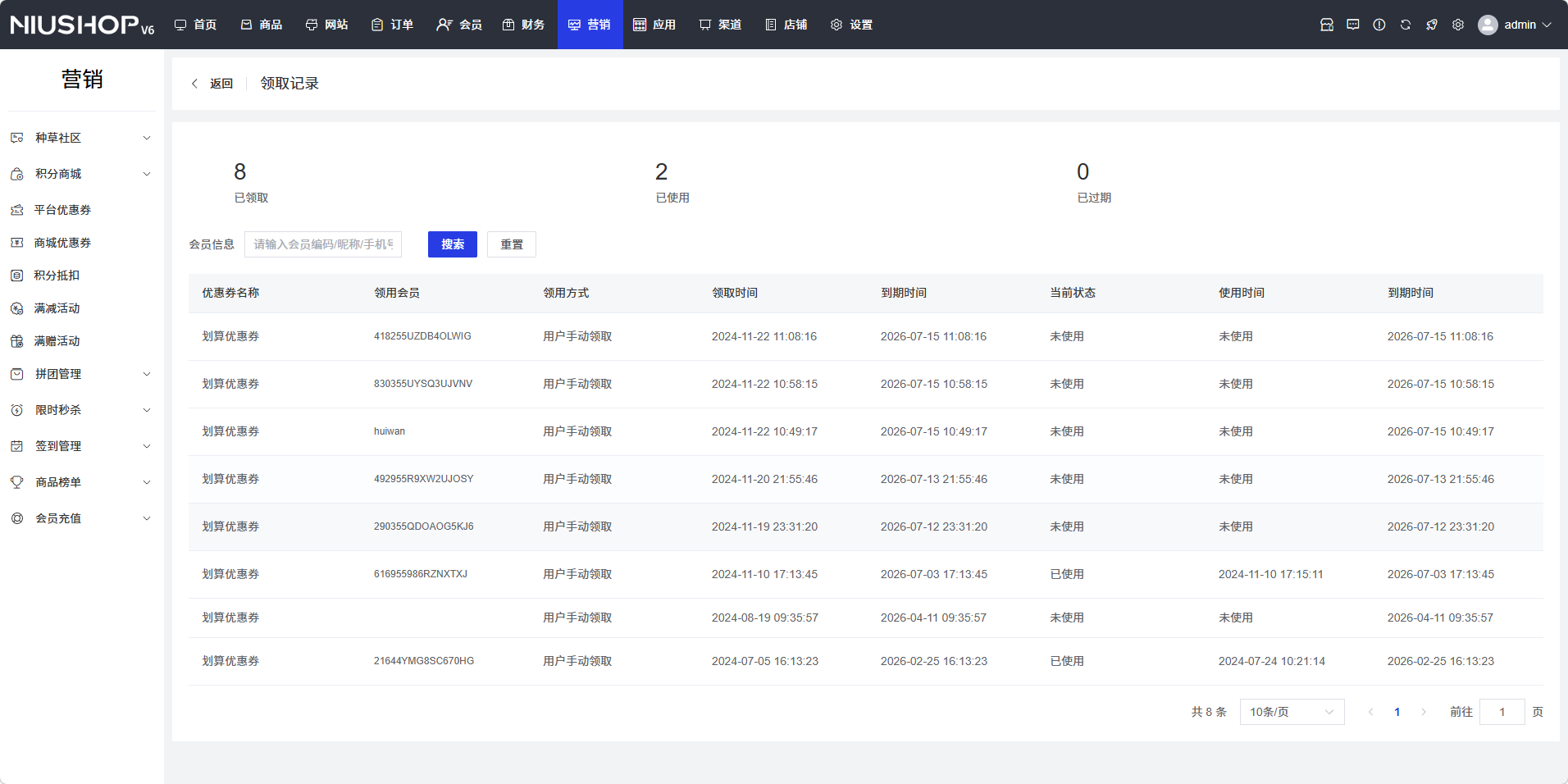Click the NIUSHOP V6 logo
The width and height of the screenshot is (1568, 784).
point(82,25)
